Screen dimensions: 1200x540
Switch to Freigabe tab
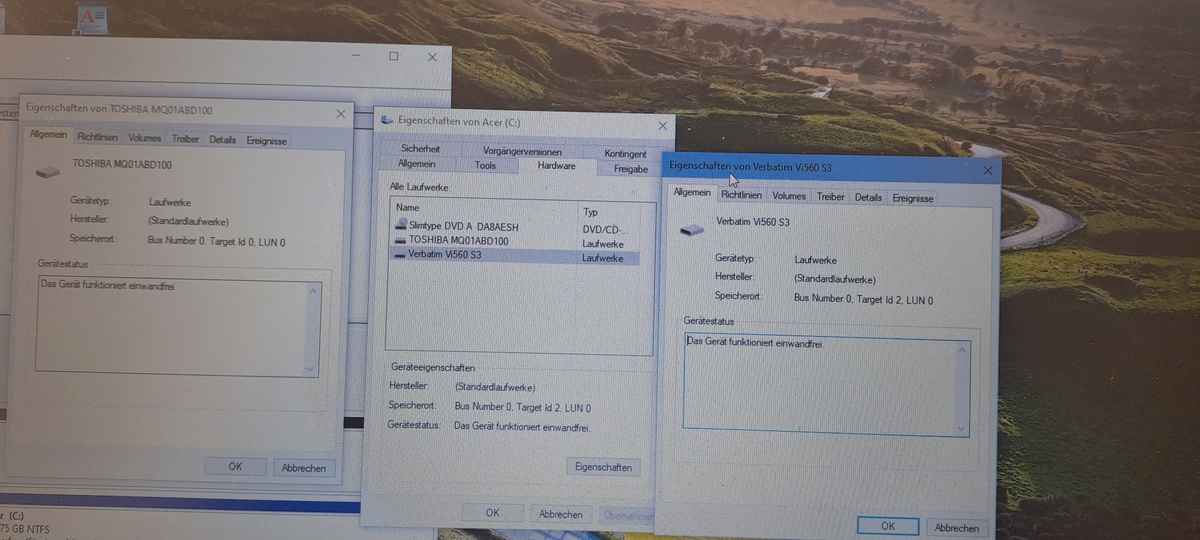click(630, 169)
